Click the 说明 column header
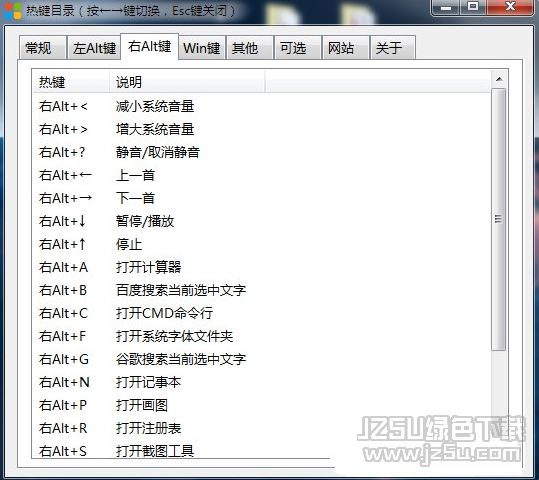539x480 pixels. (187, 82)
